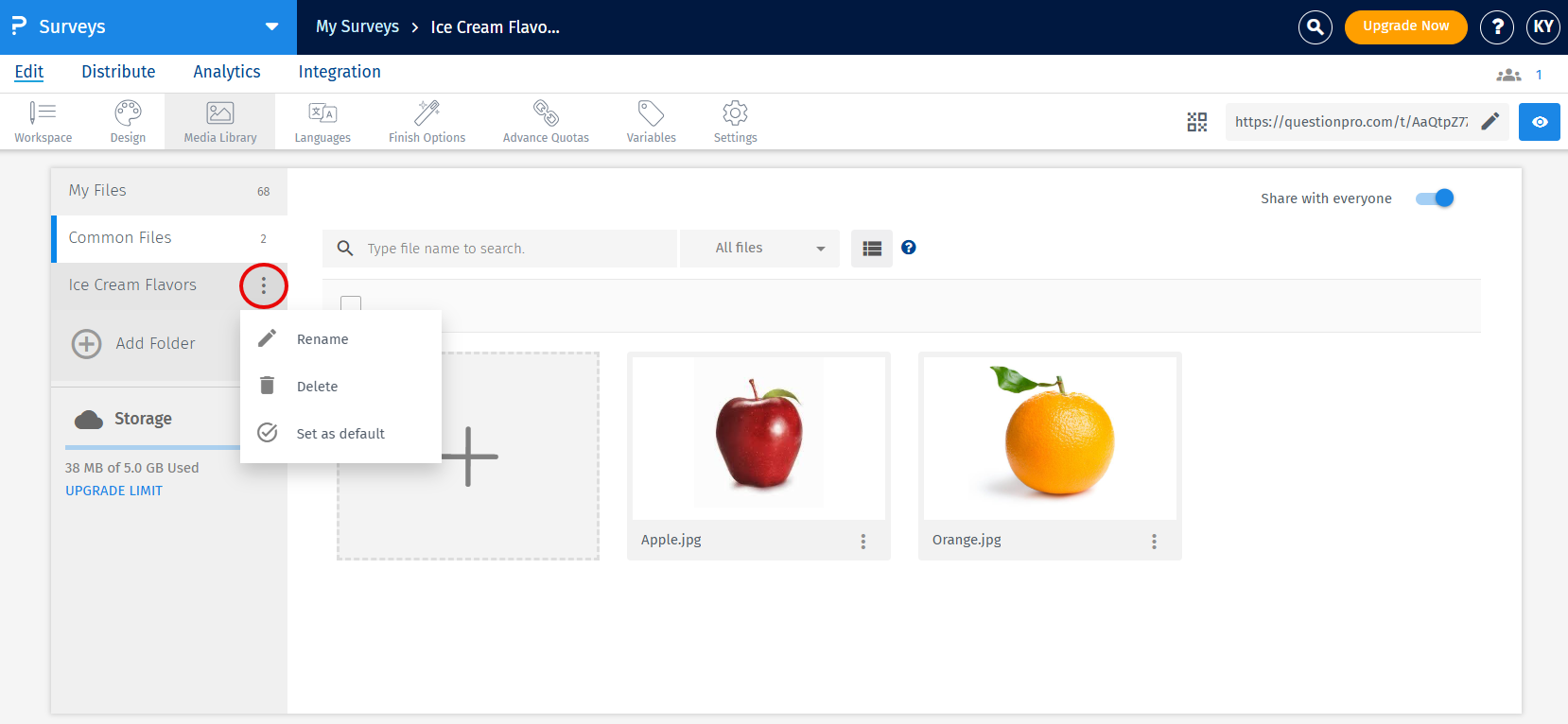The width and height of the screenshot is (1568, 724).
Task: Click the Storage cloud icon
Action: [x=89, y=420]
